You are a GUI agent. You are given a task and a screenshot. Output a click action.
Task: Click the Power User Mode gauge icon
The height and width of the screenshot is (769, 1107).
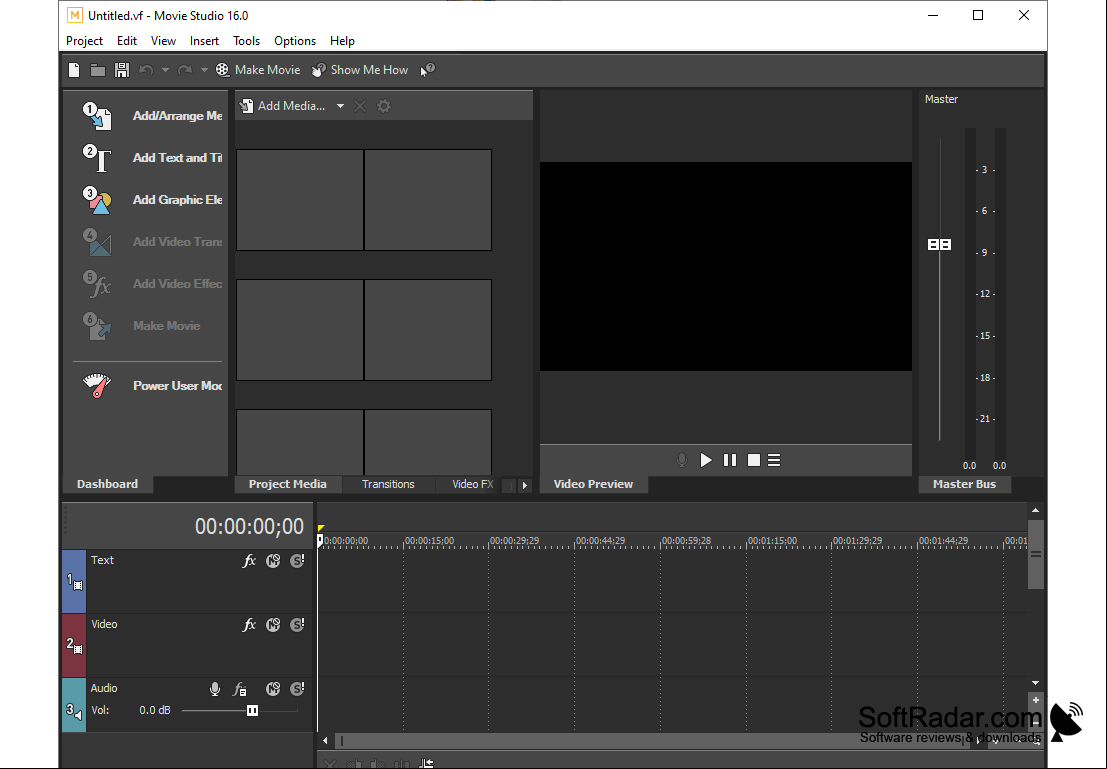point(97,386)
